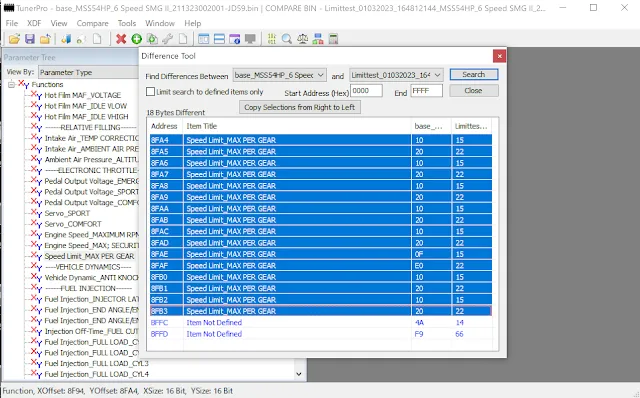Select the undefined row at address 8FFD
640x398 pixels.
[x=320, y=334]
